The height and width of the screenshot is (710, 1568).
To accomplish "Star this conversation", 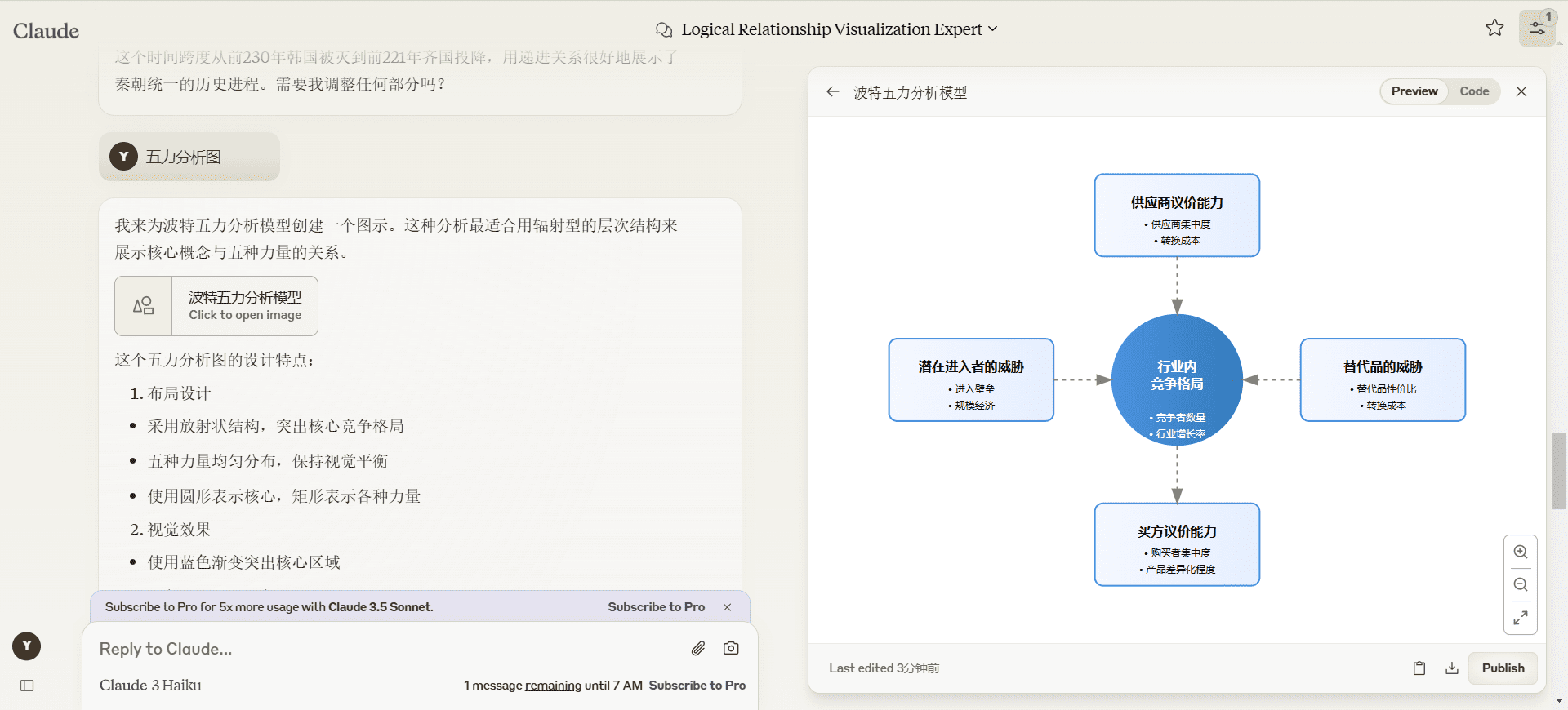I will (x=1494, y=29).
